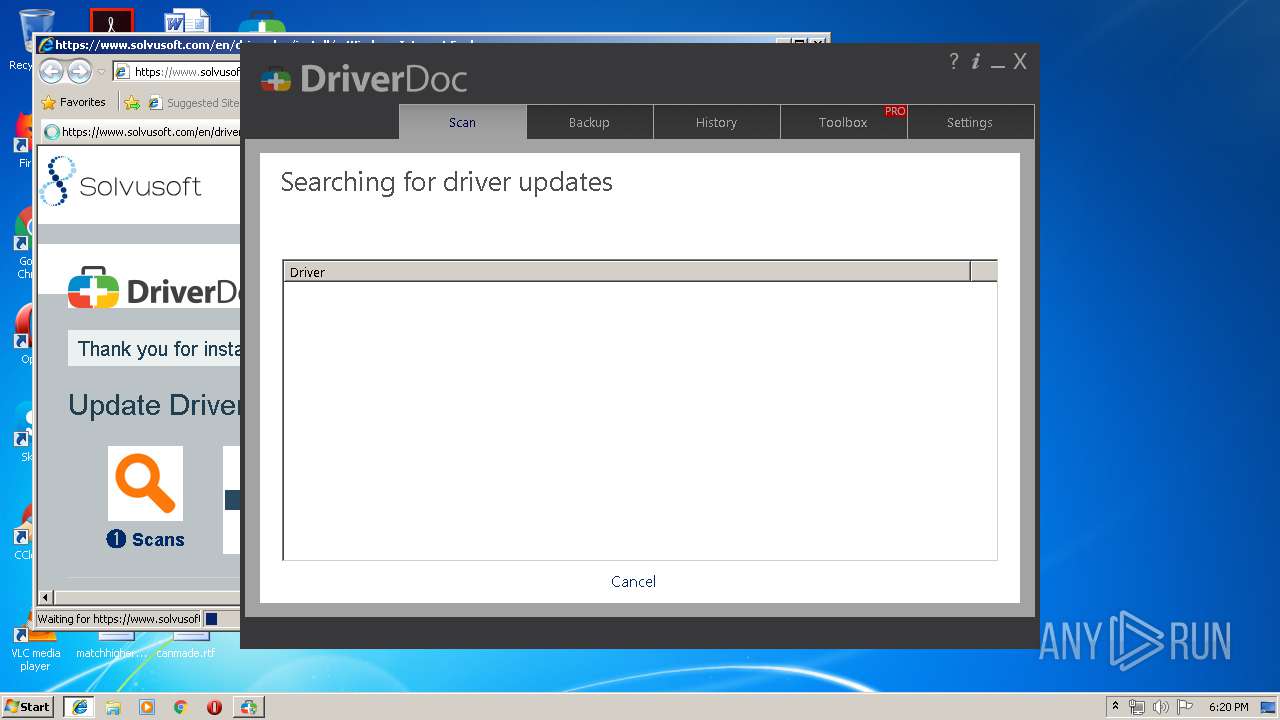Click the Solvusoft logo in browser
The width and height of the screenshot is (1280, 720).
point(121,182)
